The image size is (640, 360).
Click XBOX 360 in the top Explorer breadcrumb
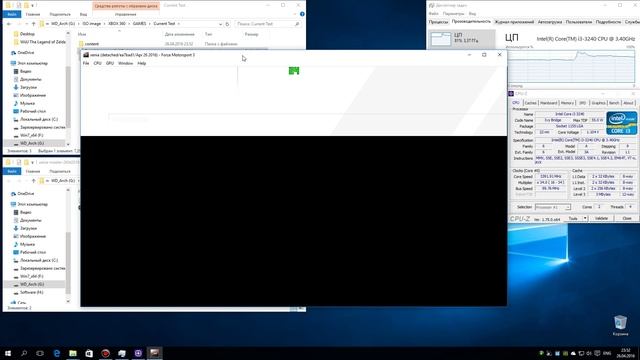click(117, 24)
